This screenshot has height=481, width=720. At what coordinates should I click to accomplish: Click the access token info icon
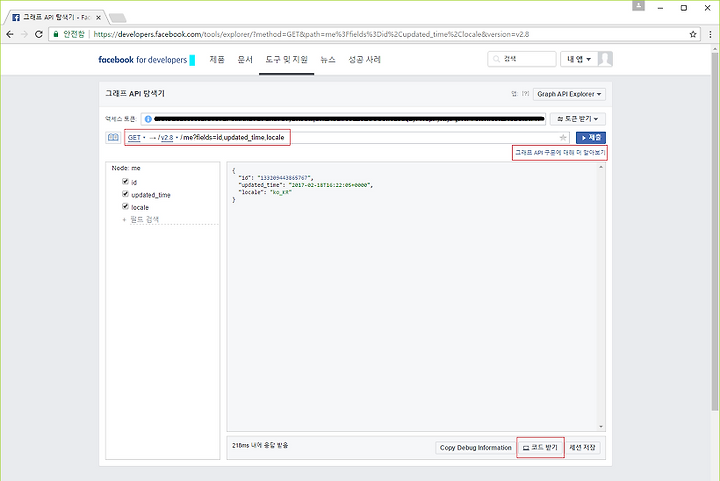[148, 119]
